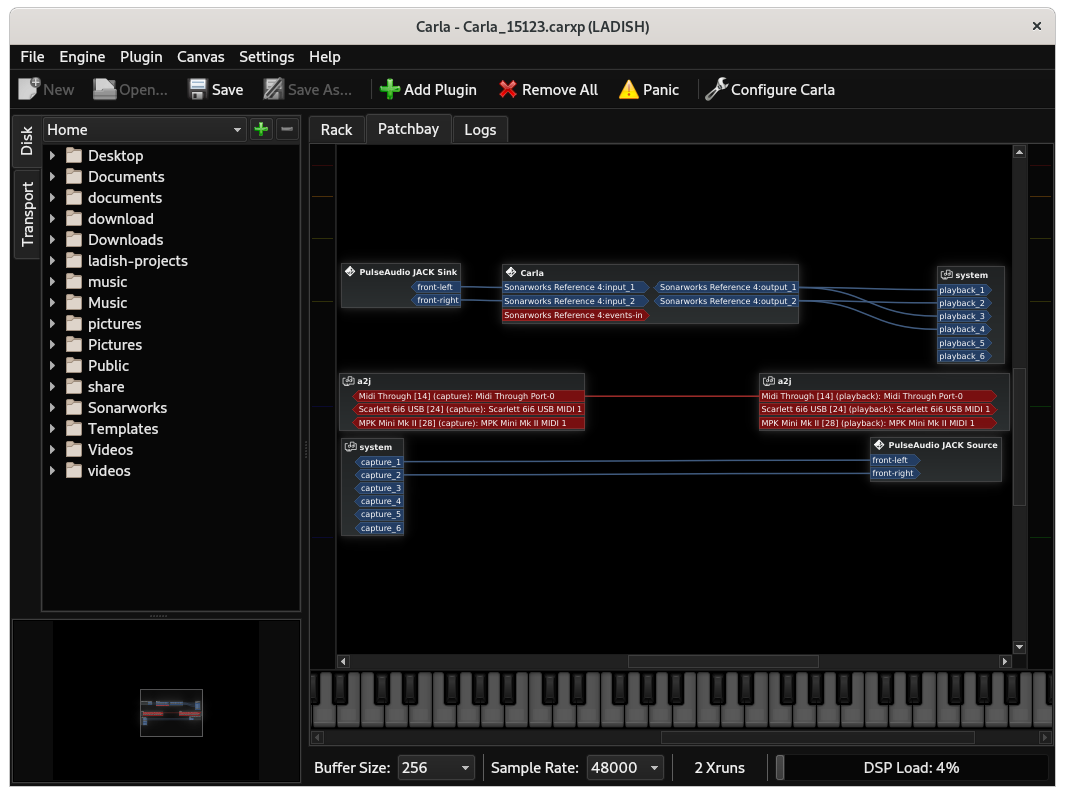This screenshot has height=796, width=1065.
Task: Click the Carla box diamond icon
Action: [x=511, y=272]
